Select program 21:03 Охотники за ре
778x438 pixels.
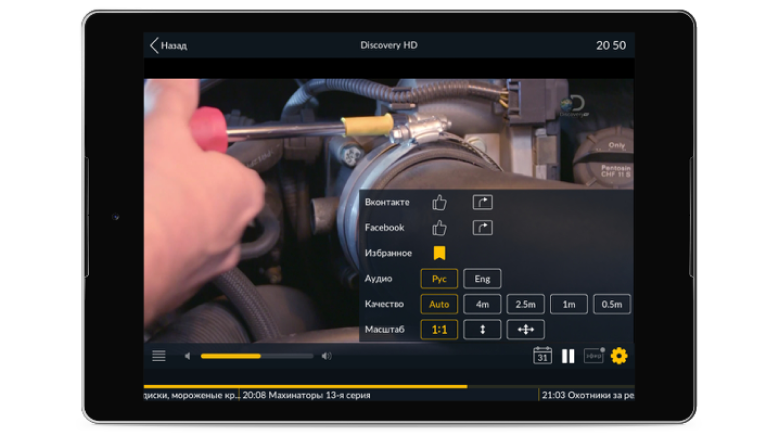[588, 395]
